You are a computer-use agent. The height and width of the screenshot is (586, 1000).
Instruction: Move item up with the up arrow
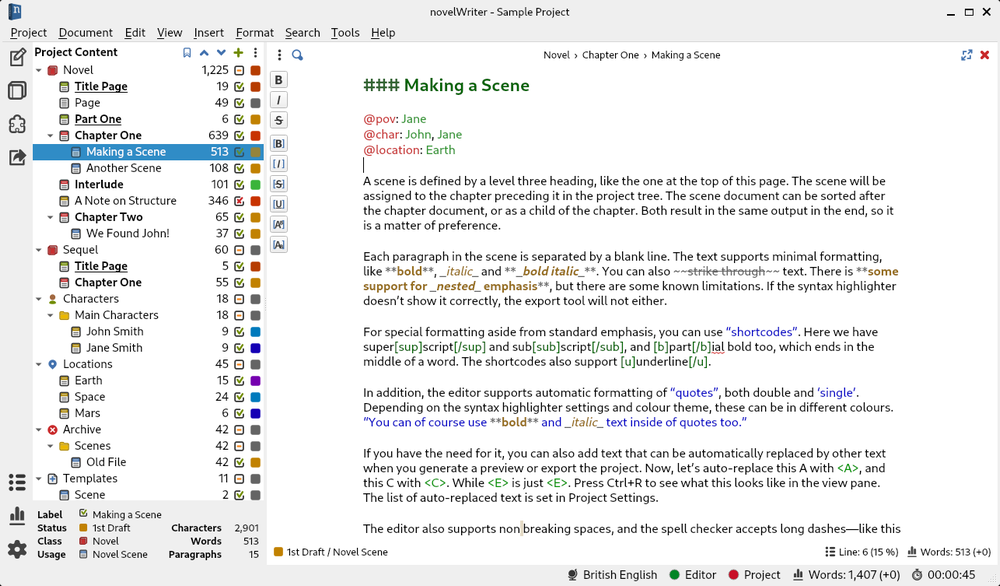(204, 52)
